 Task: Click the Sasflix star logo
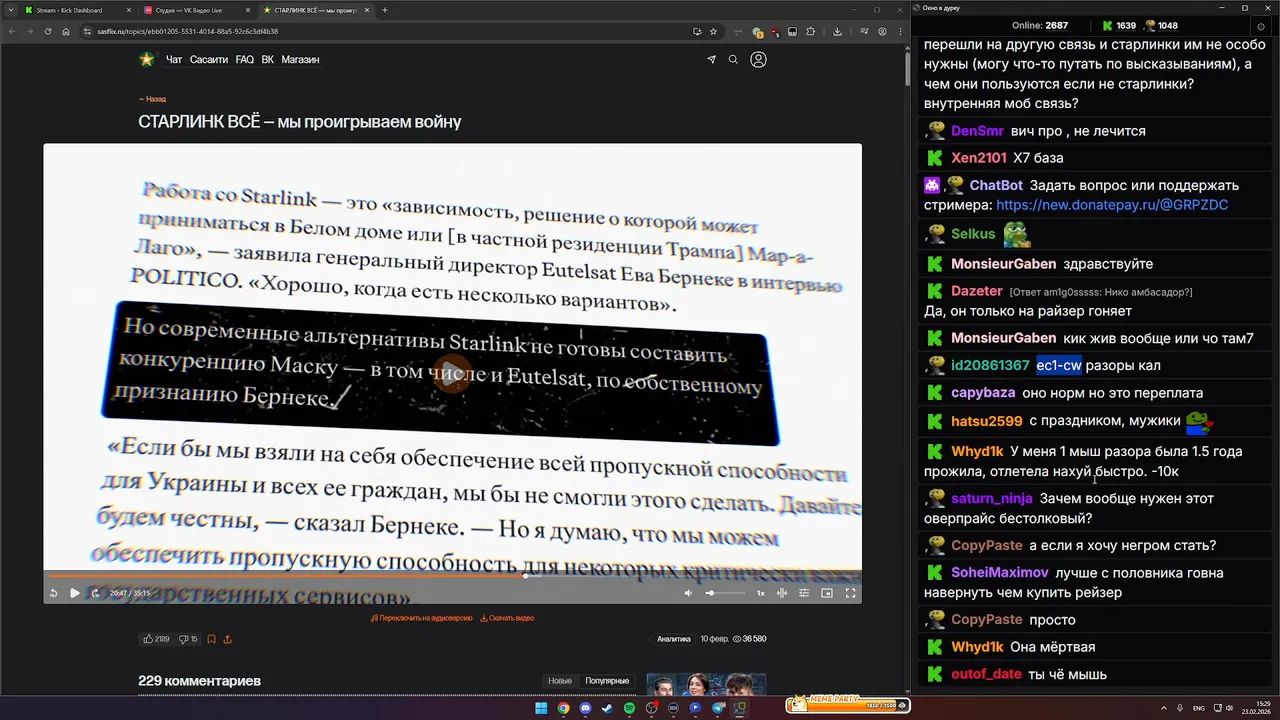click(x=146, y=59)
